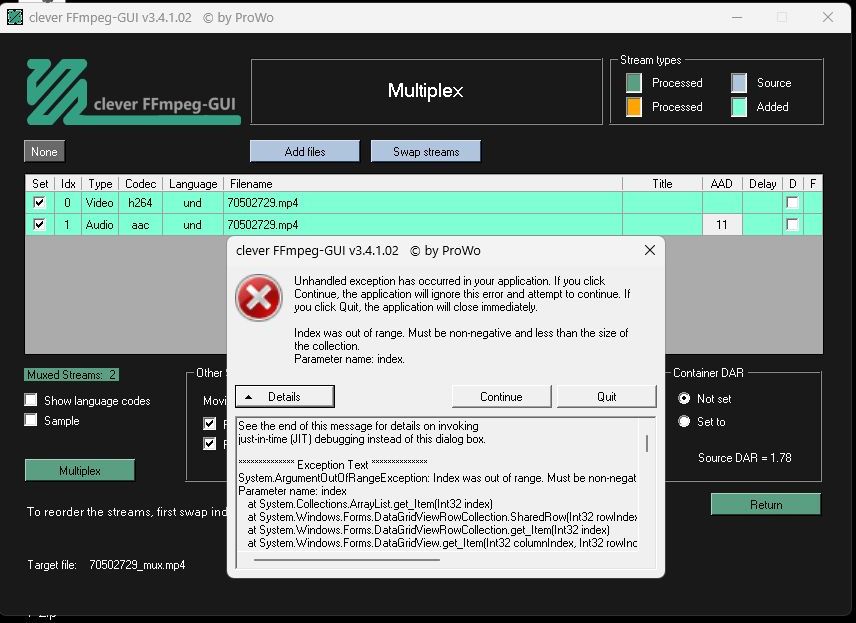Click the AAD column header
The image size is (856, 623).
(722, 183)
